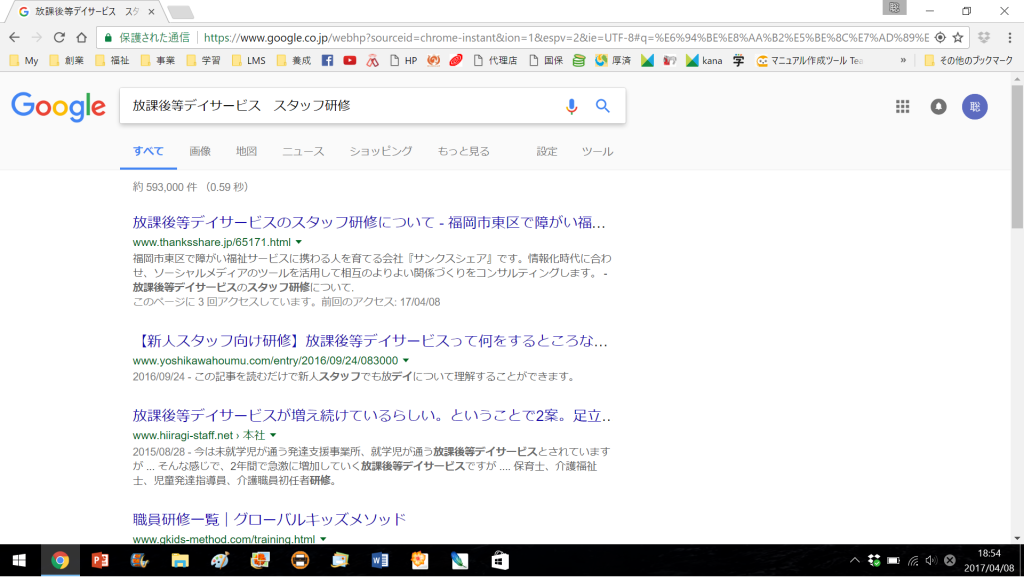
Task: Expand options for gkids-method.com result
Action: click(x=323, y=540)
